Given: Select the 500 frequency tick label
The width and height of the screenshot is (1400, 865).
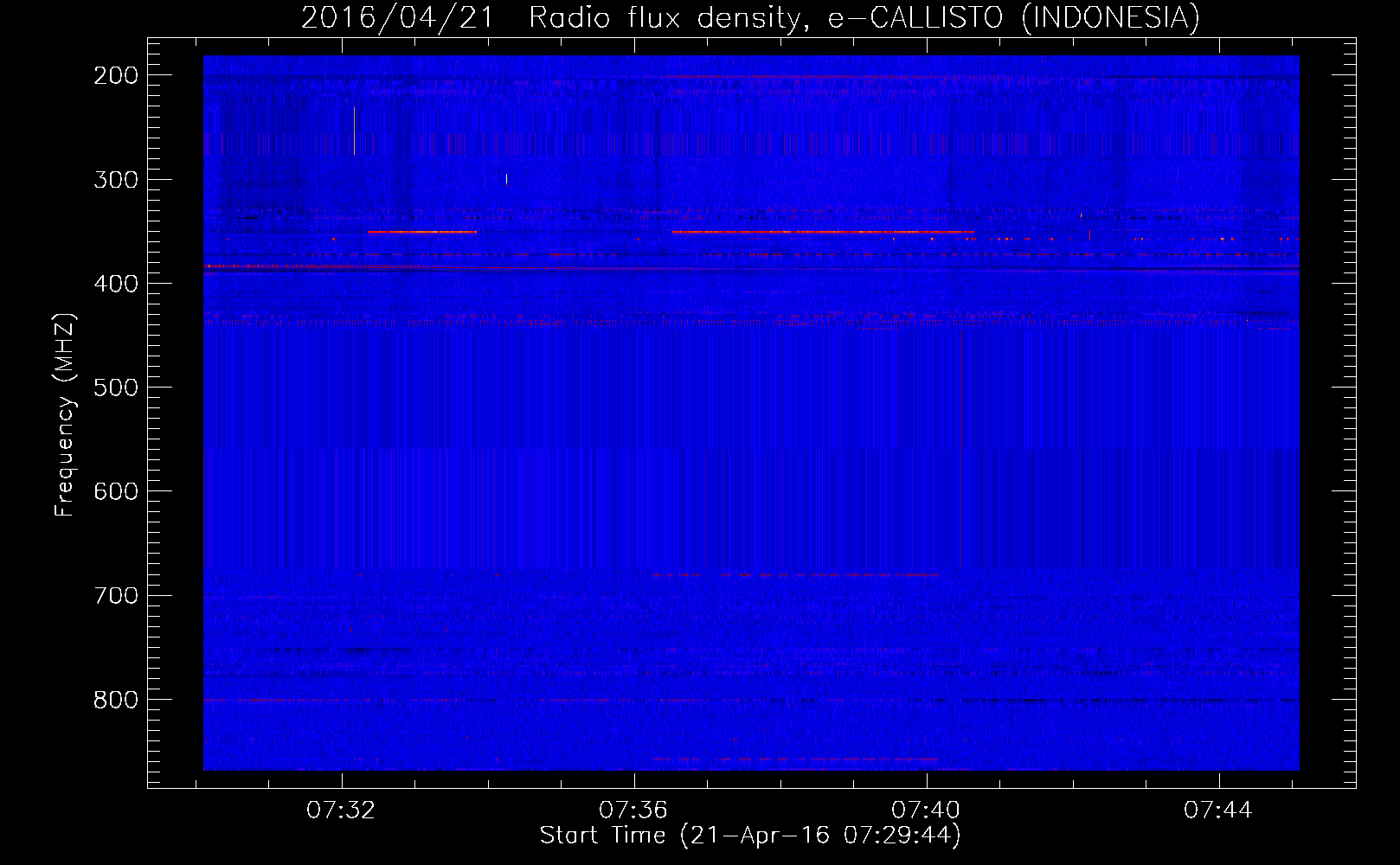Looking at the screenshot, I should [x=116, y=388].
